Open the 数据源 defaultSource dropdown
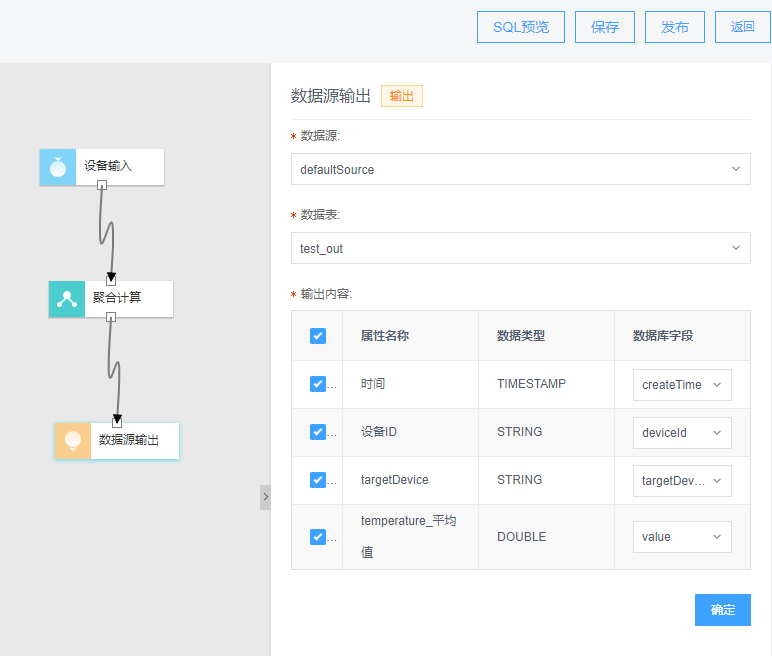Image resolution: width=772 pixels, height=656 pixels. (521, 169)
